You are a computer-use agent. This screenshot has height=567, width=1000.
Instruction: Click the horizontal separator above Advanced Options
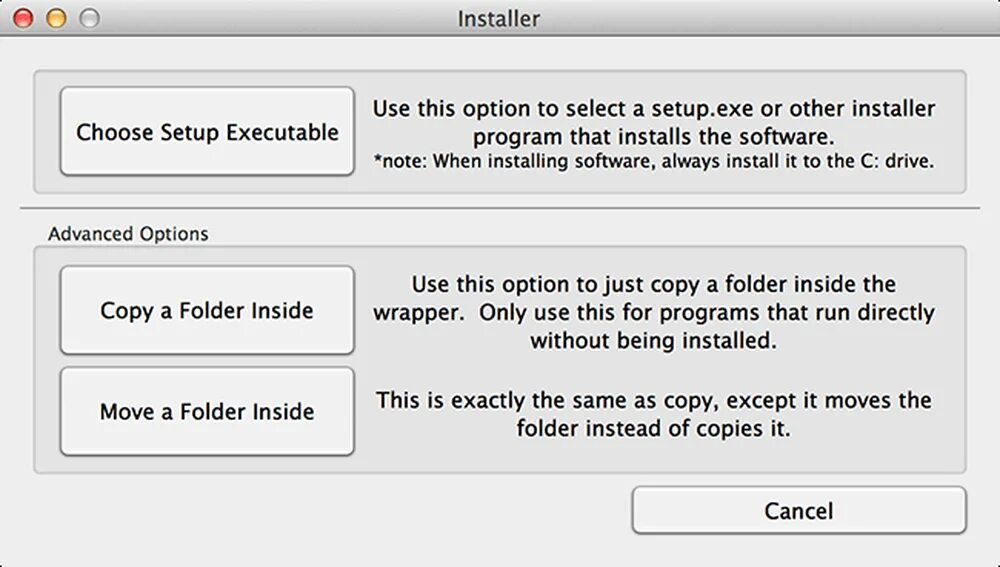(500, 208)
